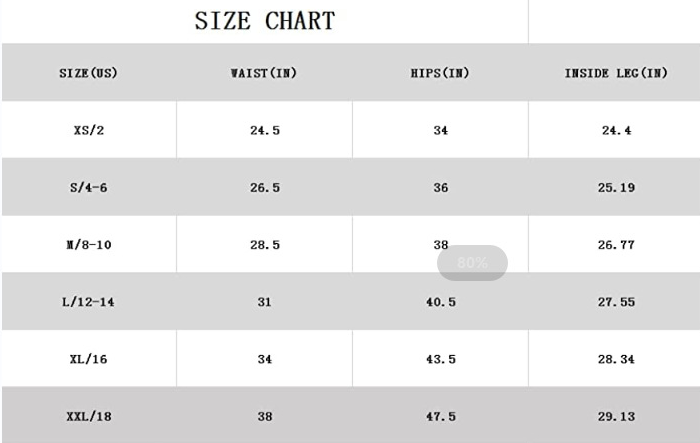700x443 pixels.
Task: Click the SIZE CHART title
Action: [264, 21]
